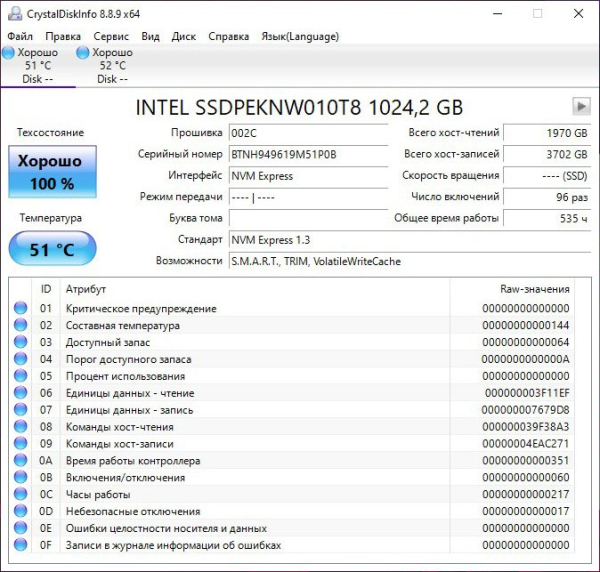Click status orb for Записи в журнале row
600x572 pixels.
click(x=21, y=545)
